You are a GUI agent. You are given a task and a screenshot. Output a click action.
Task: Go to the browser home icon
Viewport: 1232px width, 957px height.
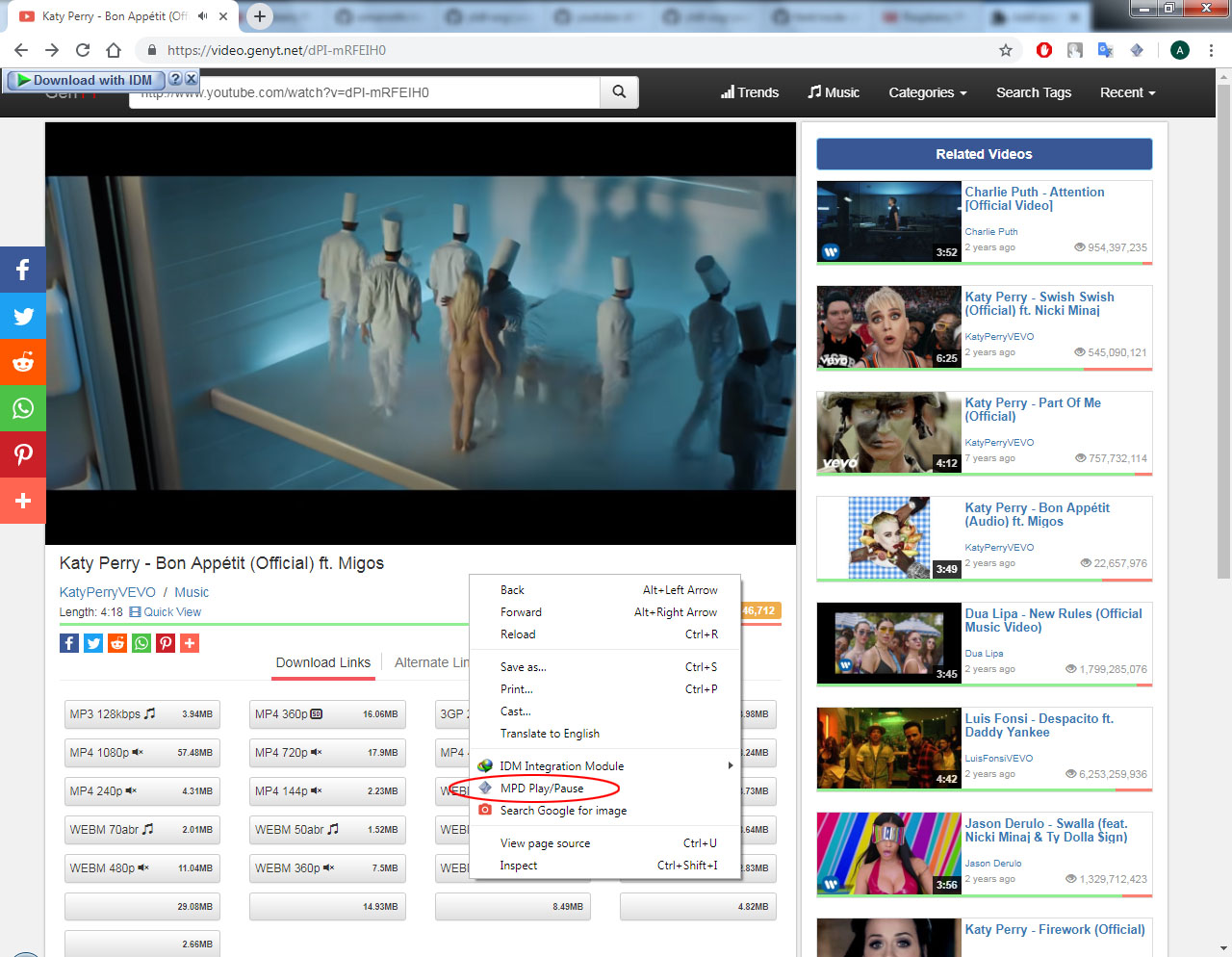click(114, 50)
